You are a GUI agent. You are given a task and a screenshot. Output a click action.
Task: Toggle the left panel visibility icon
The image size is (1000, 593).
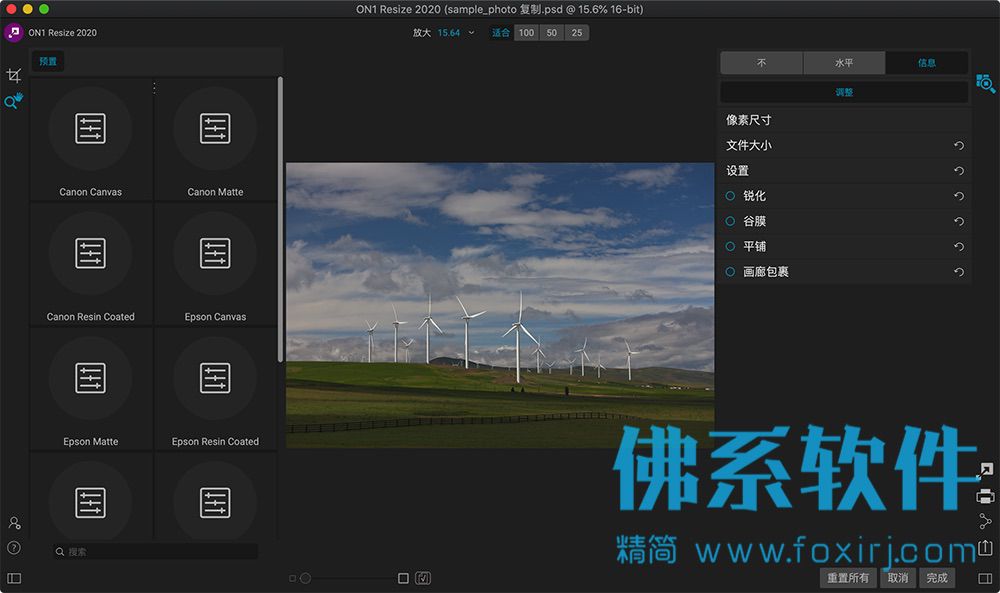click(x=14, y=578)
